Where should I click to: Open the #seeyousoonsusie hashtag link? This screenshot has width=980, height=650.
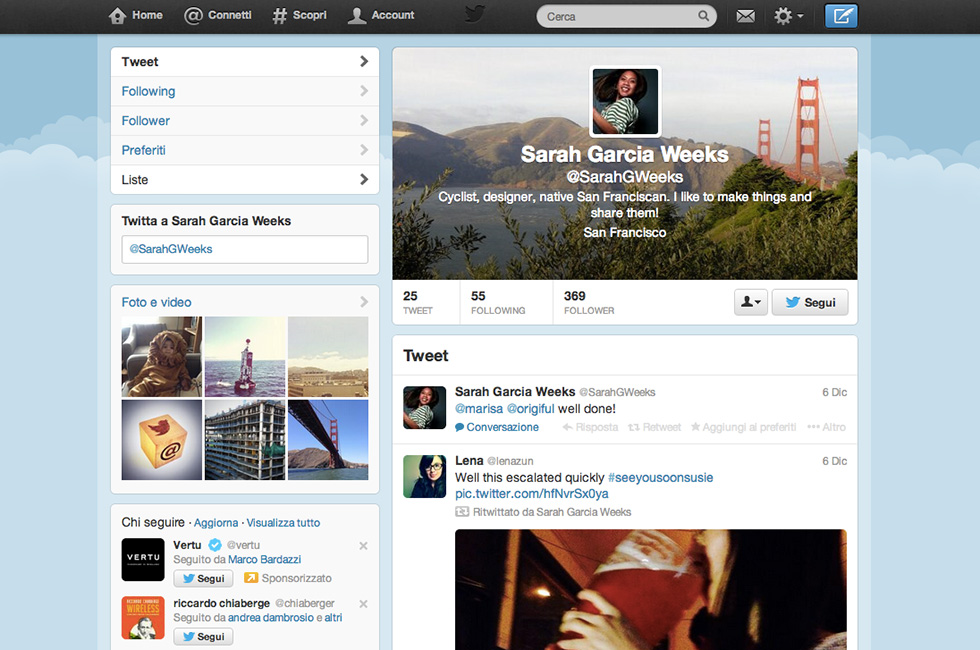(660, 478)
